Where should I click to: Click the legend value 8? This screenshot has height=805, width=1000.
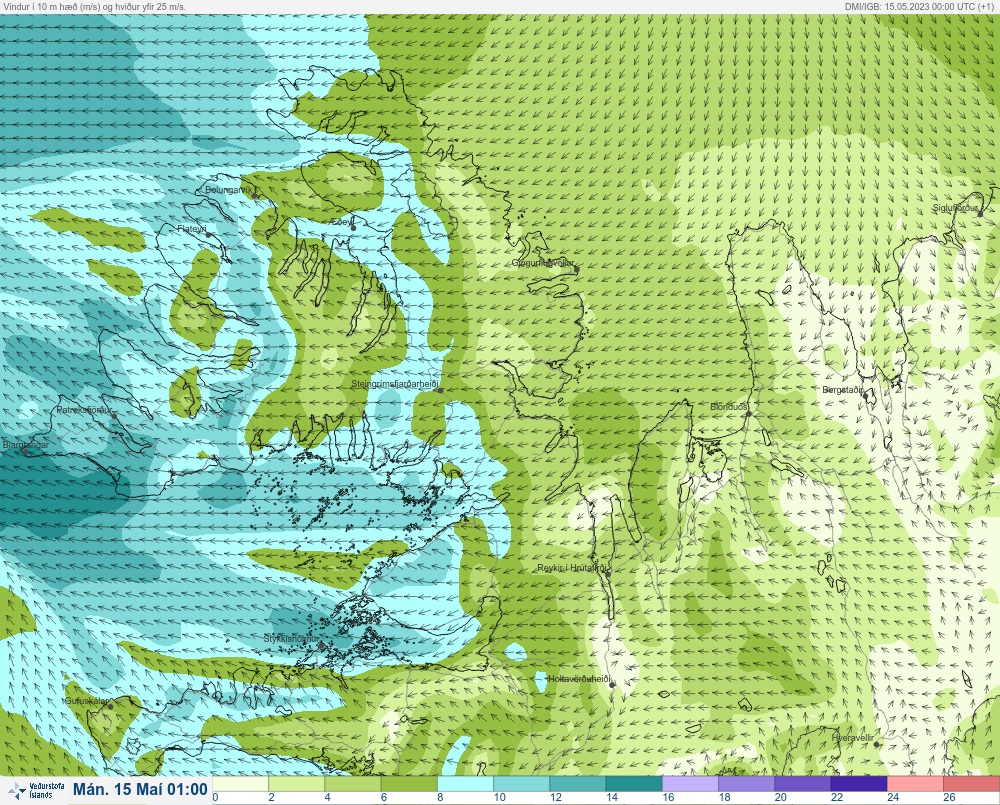[x=440, y=797]
